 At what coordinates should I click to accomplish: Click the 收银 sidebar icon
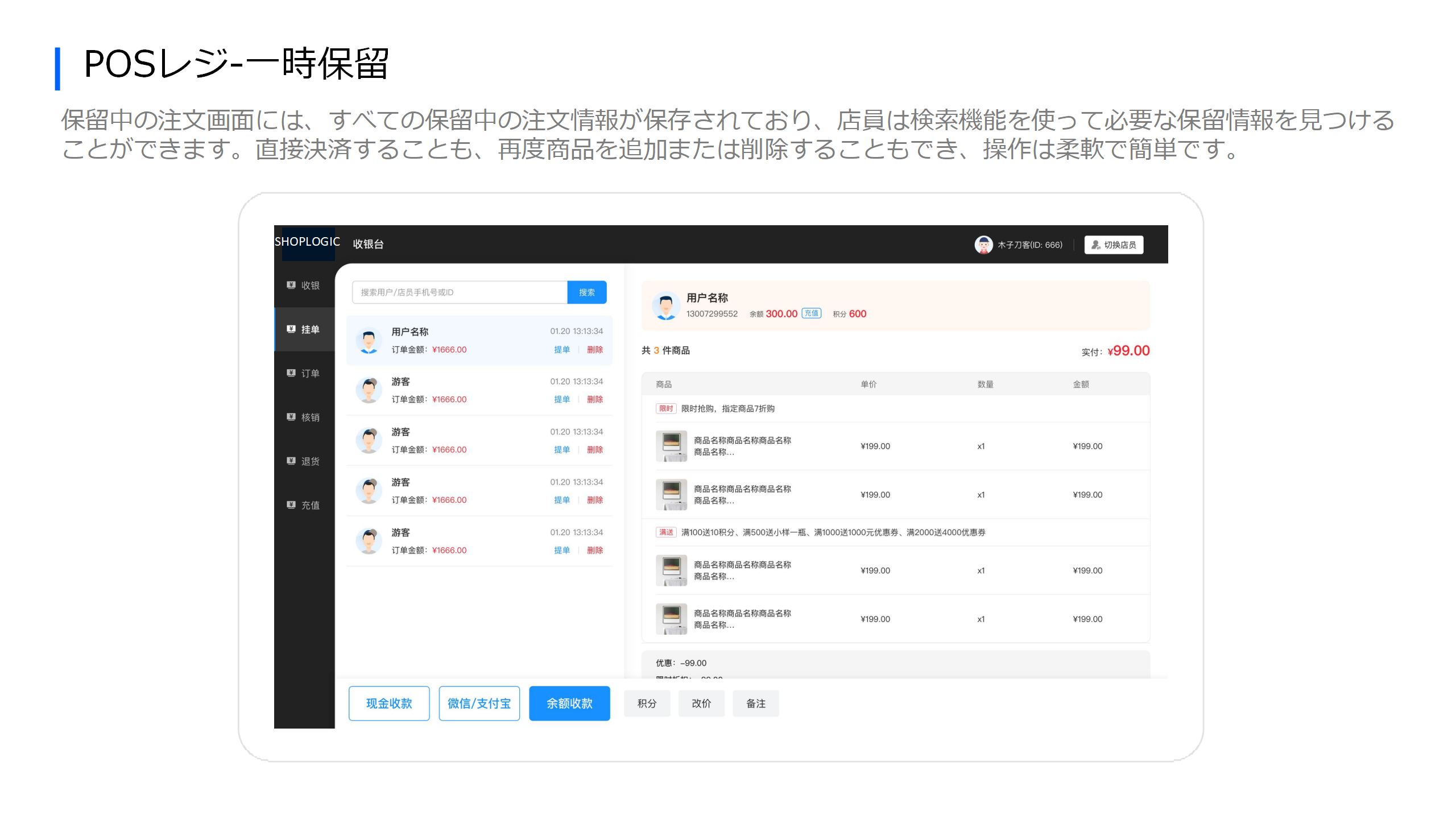coord(291,285)
